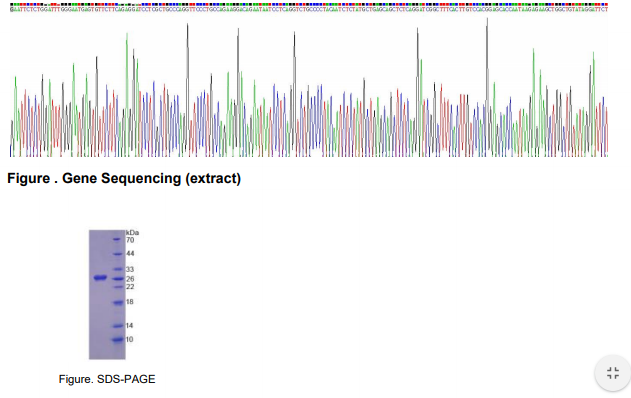The width and height of the screenshot is (631, 398).
Task: Select the gene sequencing chromatogram image
Action: (309, 80)
